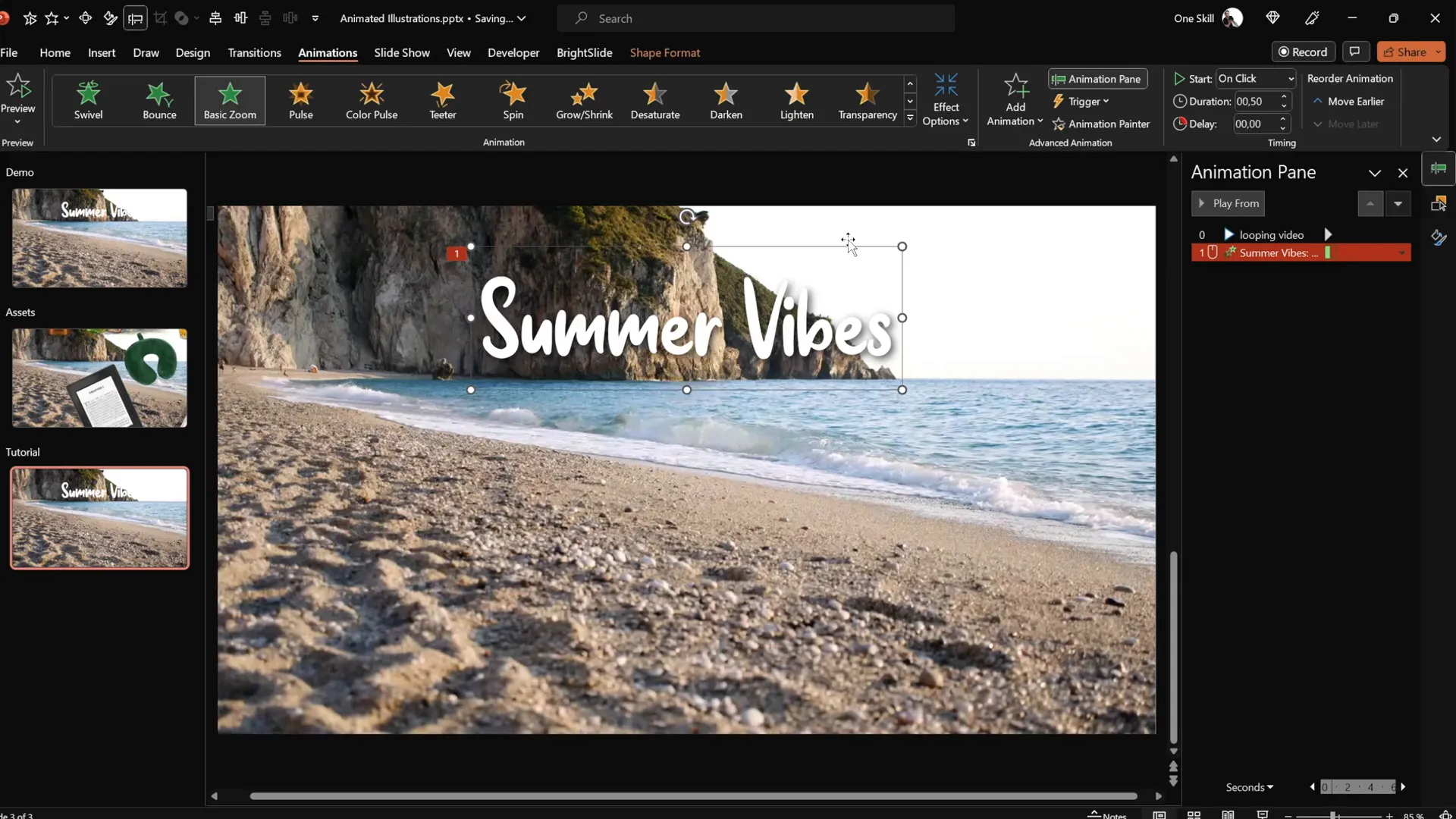
Task: Open the Trigger dropdown
Action: pos(1081,102)
